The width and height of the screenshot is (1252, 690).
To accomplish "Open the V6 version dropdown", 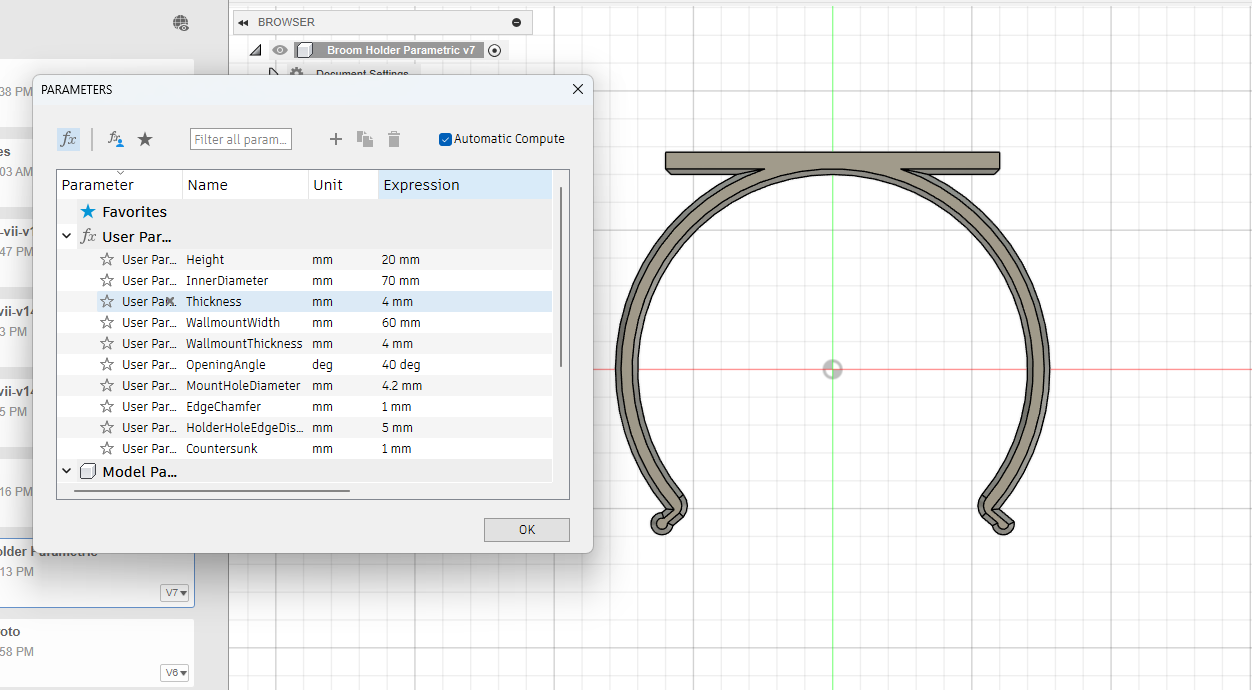I will pyautogui.click(x=175, y=673).
